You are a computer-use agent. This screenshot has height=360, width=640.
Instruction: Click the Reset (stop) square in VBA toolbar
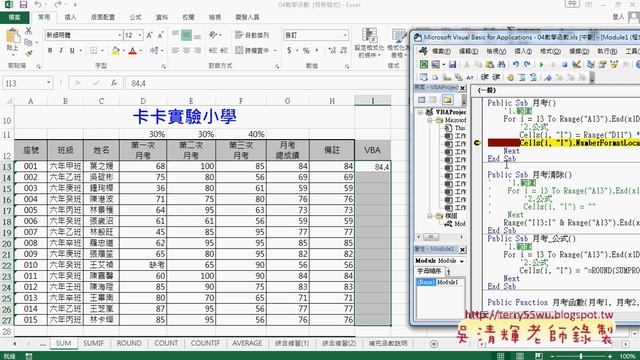click(x=565, y=64)
